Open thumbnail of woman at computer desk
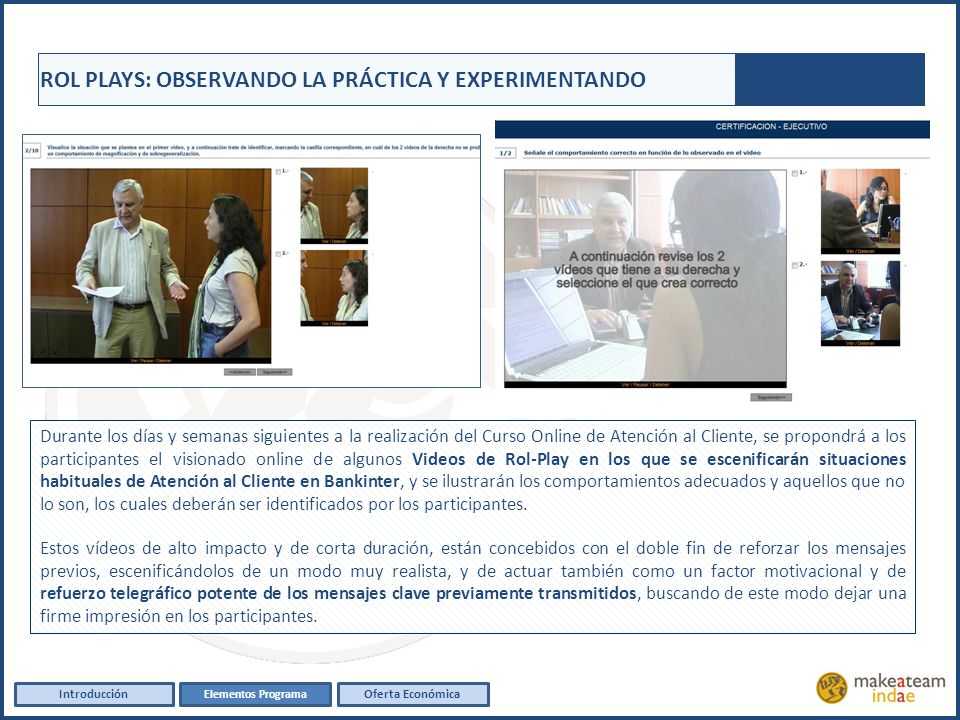Image resolution: width=960 pixels, height=720 pixels. point(860,209)
